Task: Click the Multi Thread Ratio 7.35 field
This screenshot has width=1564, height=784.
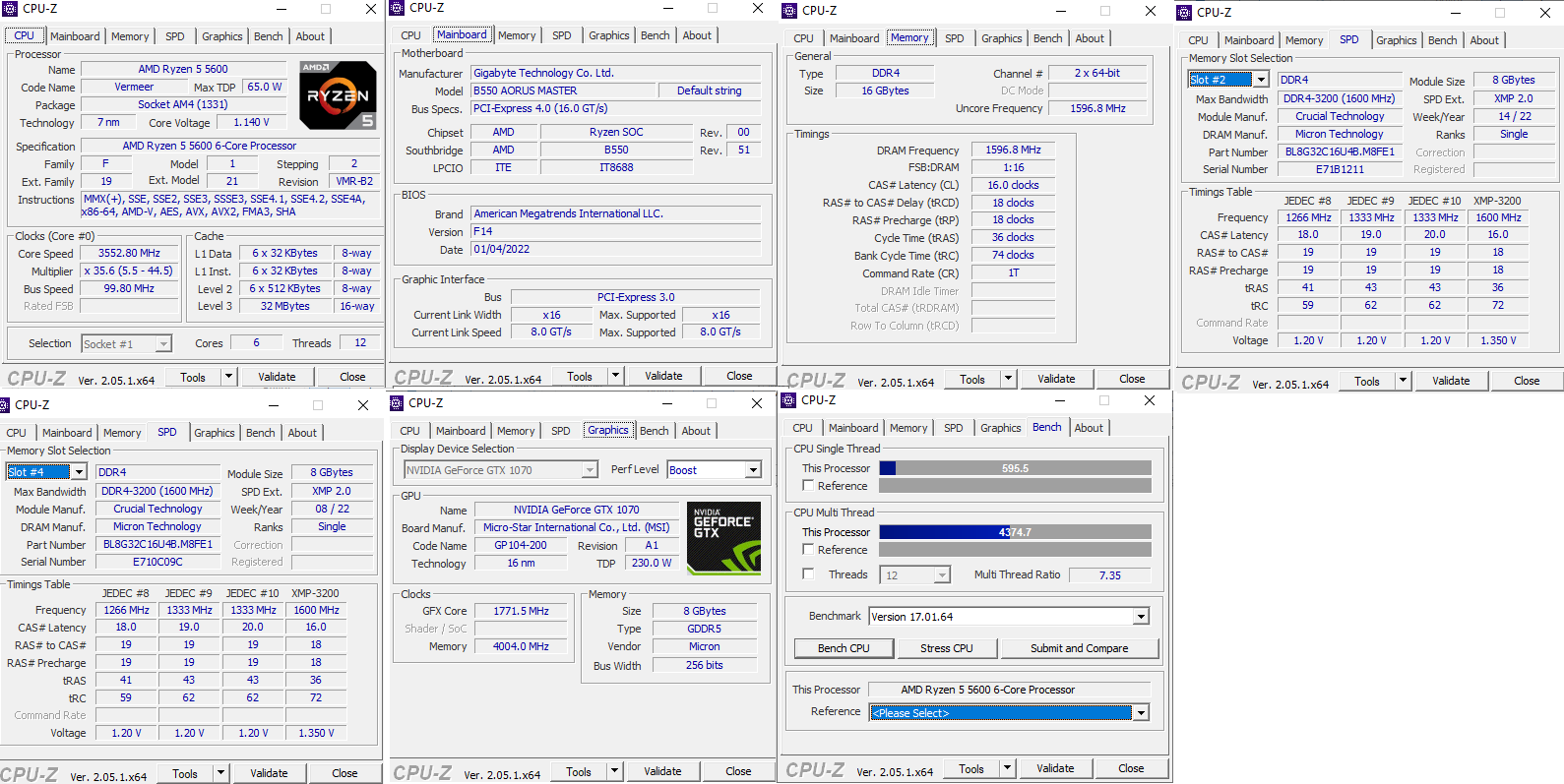Action: [x=1110, y=575]
